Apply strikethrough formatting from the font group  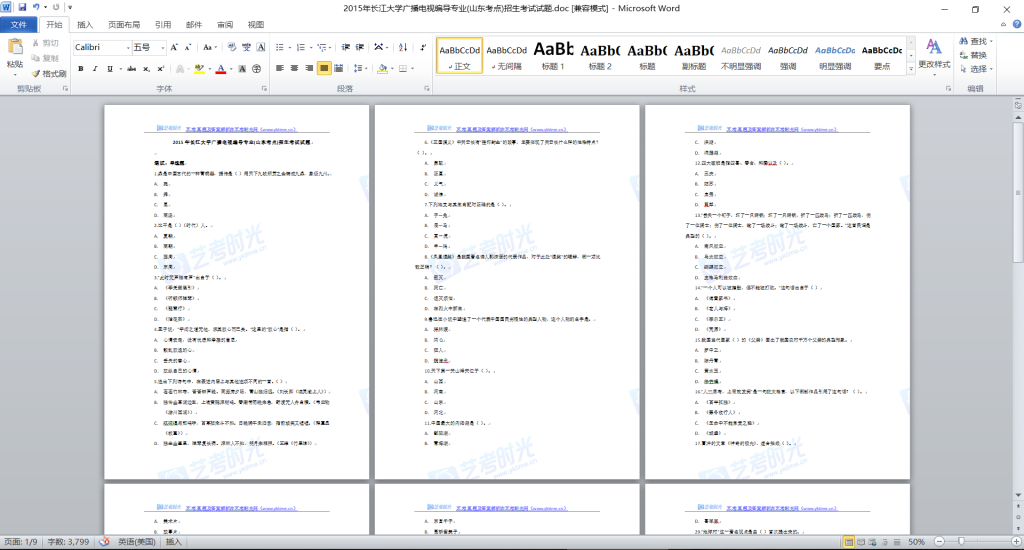(130, 69)
